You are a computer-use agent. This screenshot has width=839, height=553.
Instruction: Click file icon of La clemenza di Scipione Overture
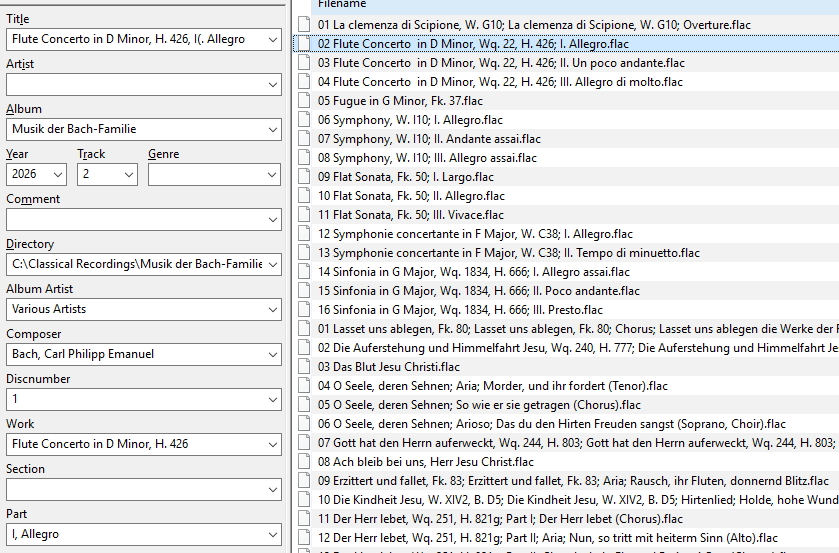click(306, 24)
